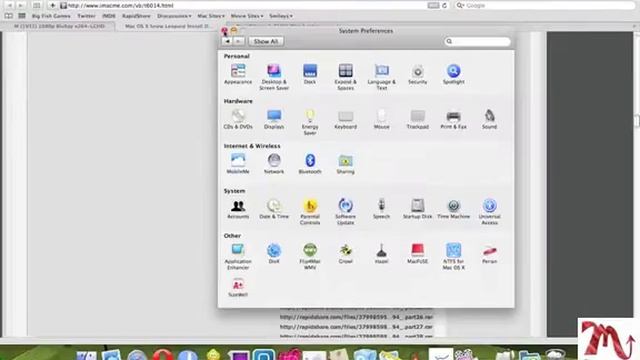
Task: Open the Energy Saver preferences
Action: tap(310, 122)
